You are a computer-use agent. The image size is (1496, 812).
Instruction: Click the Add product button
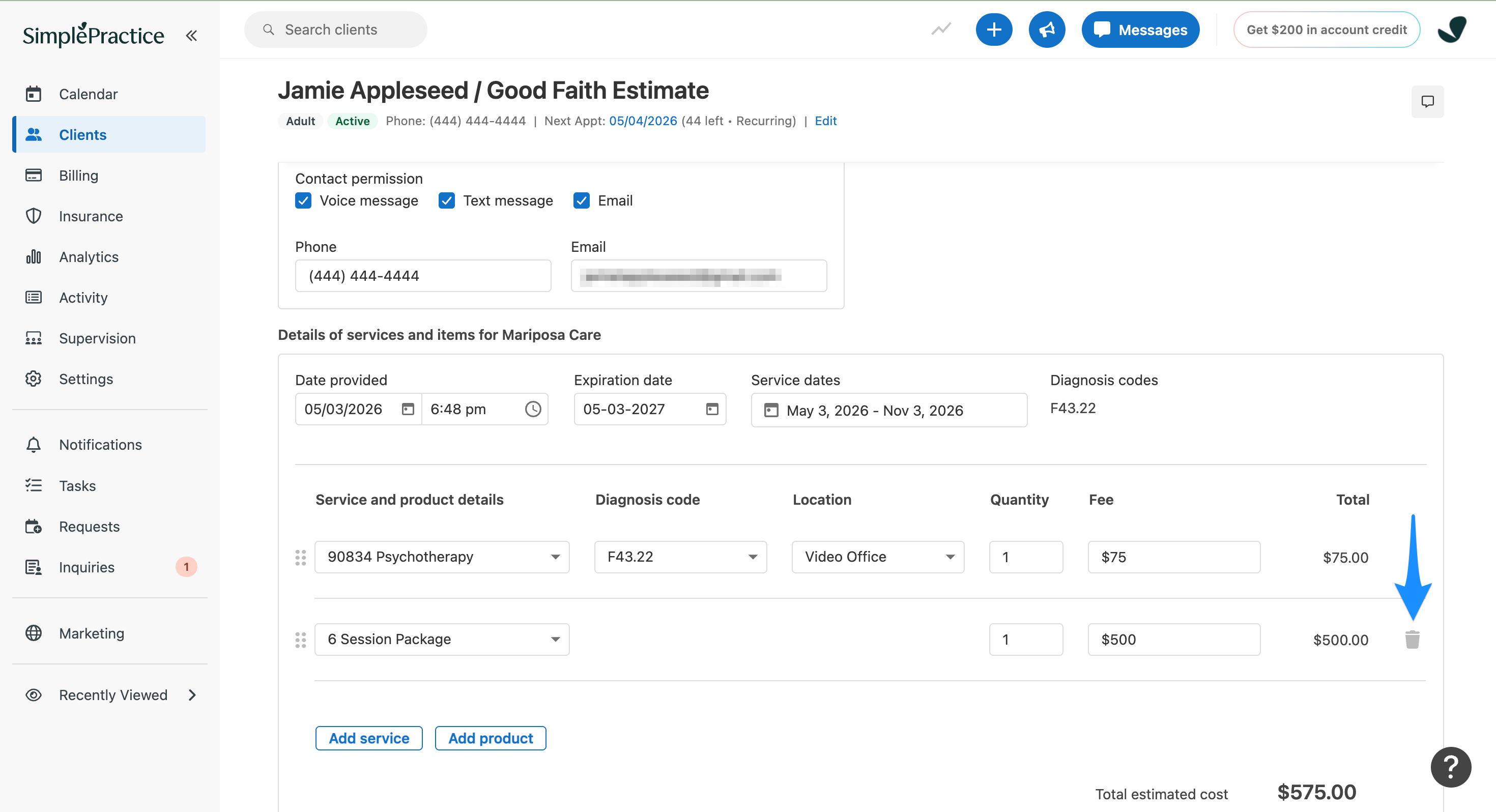coord(490,738)
